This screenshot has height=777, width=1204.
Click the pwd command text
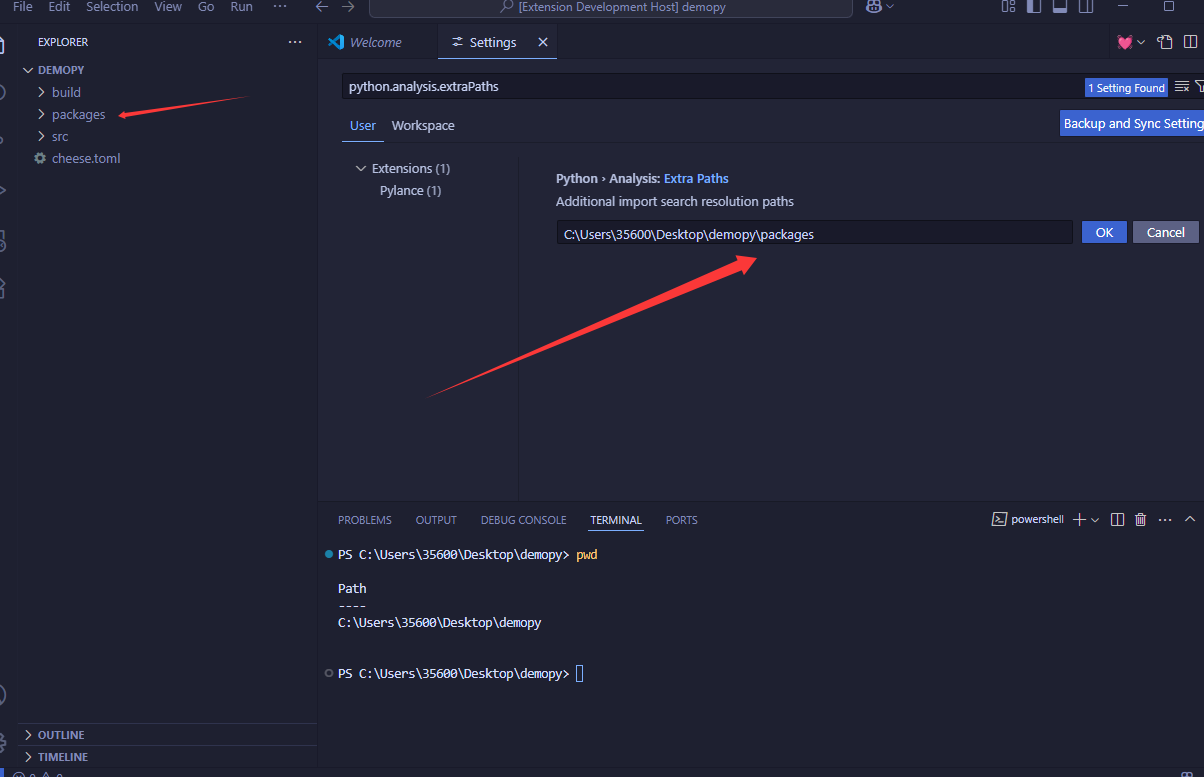pos(587,554)
